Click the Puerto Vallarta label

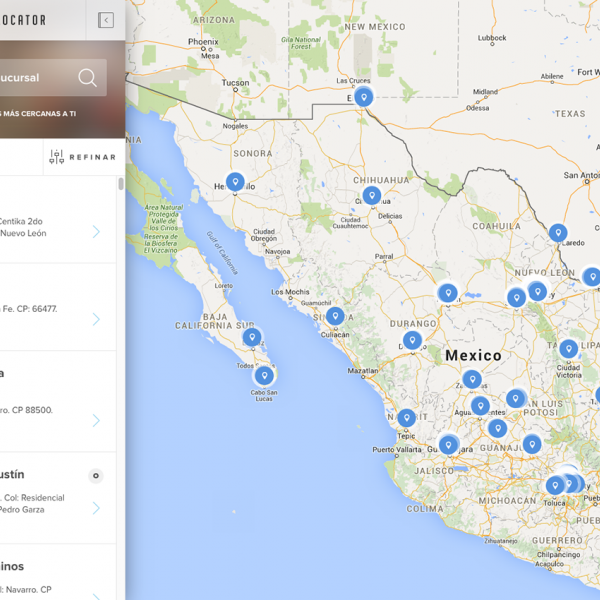(397, 450)
